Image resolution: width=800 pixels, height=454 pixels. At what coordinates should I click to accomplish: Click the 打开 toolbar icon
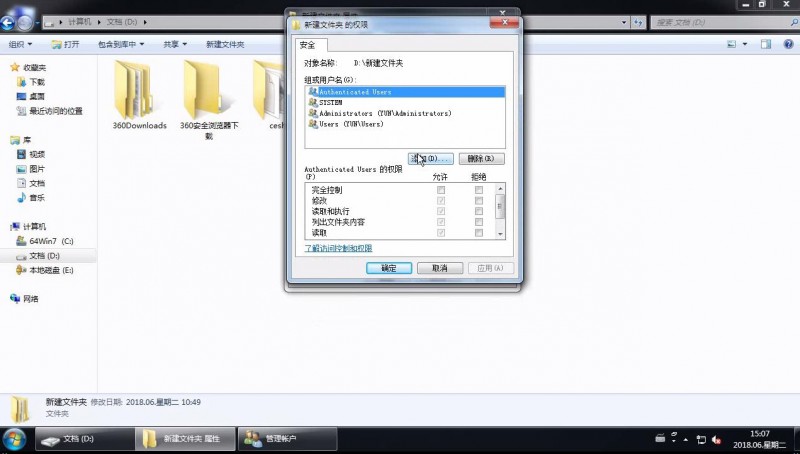[x=56, y=44]
